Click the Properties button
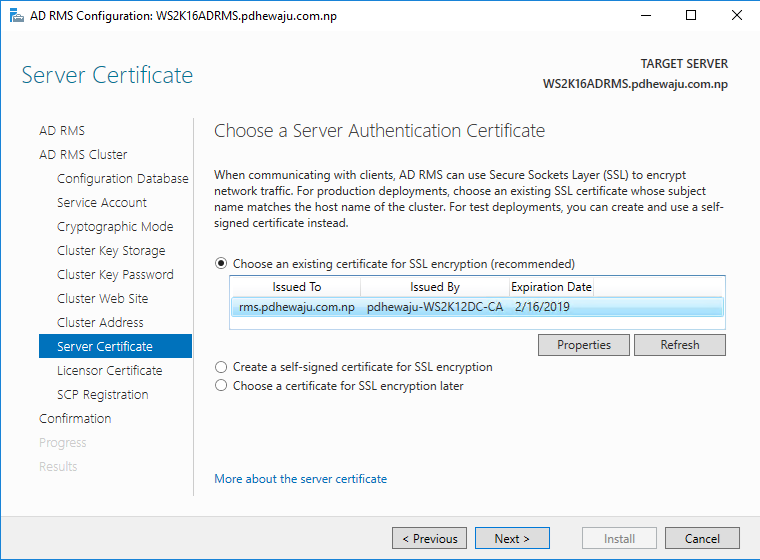Viewport: 760px width, 560px height. pos(584,345)
